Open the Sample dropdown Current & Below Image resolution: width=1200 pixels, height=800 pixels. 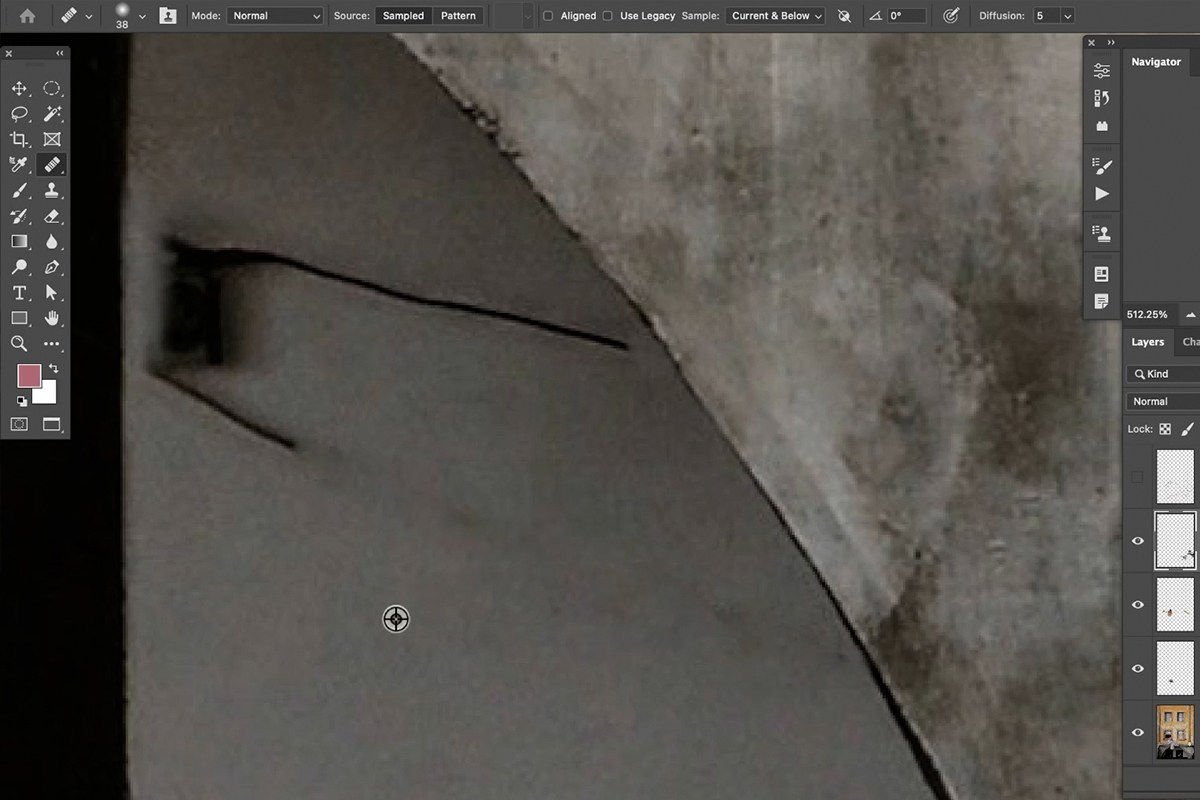tap(775, 16)
